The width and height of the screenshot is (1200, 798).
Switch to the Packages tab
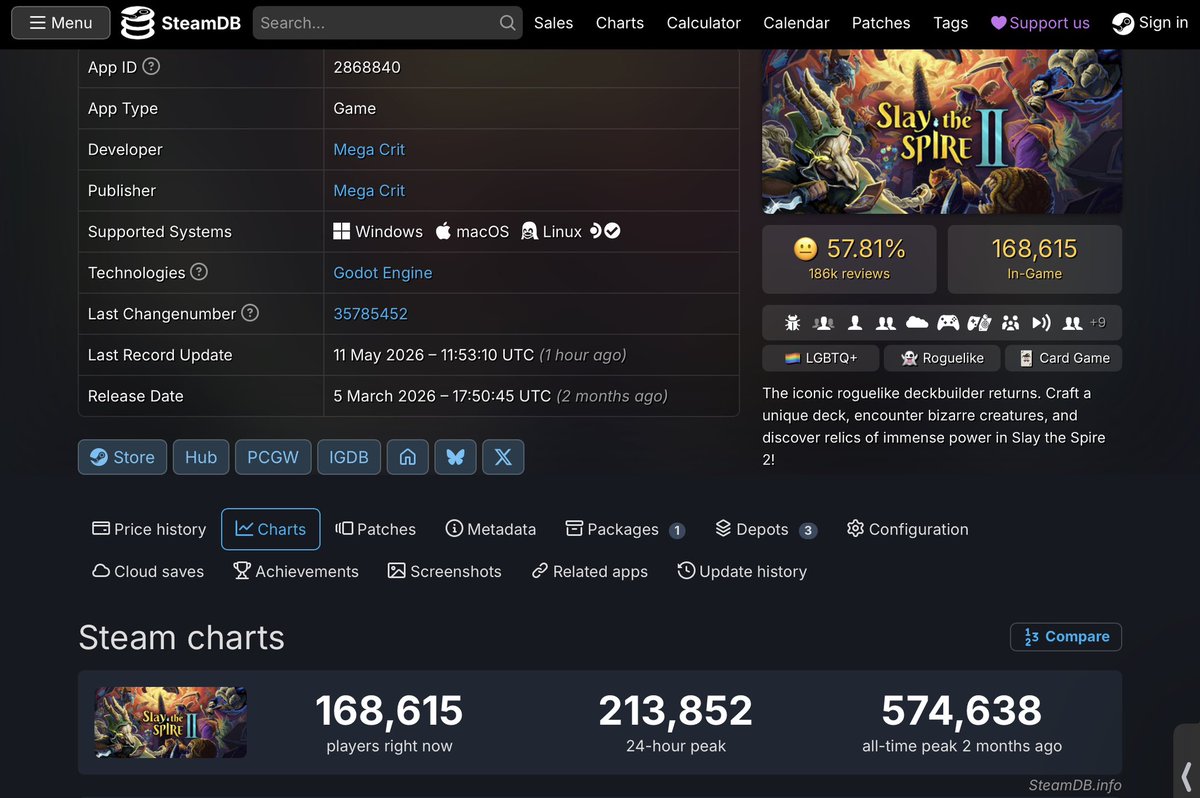[x=625, y=529]
